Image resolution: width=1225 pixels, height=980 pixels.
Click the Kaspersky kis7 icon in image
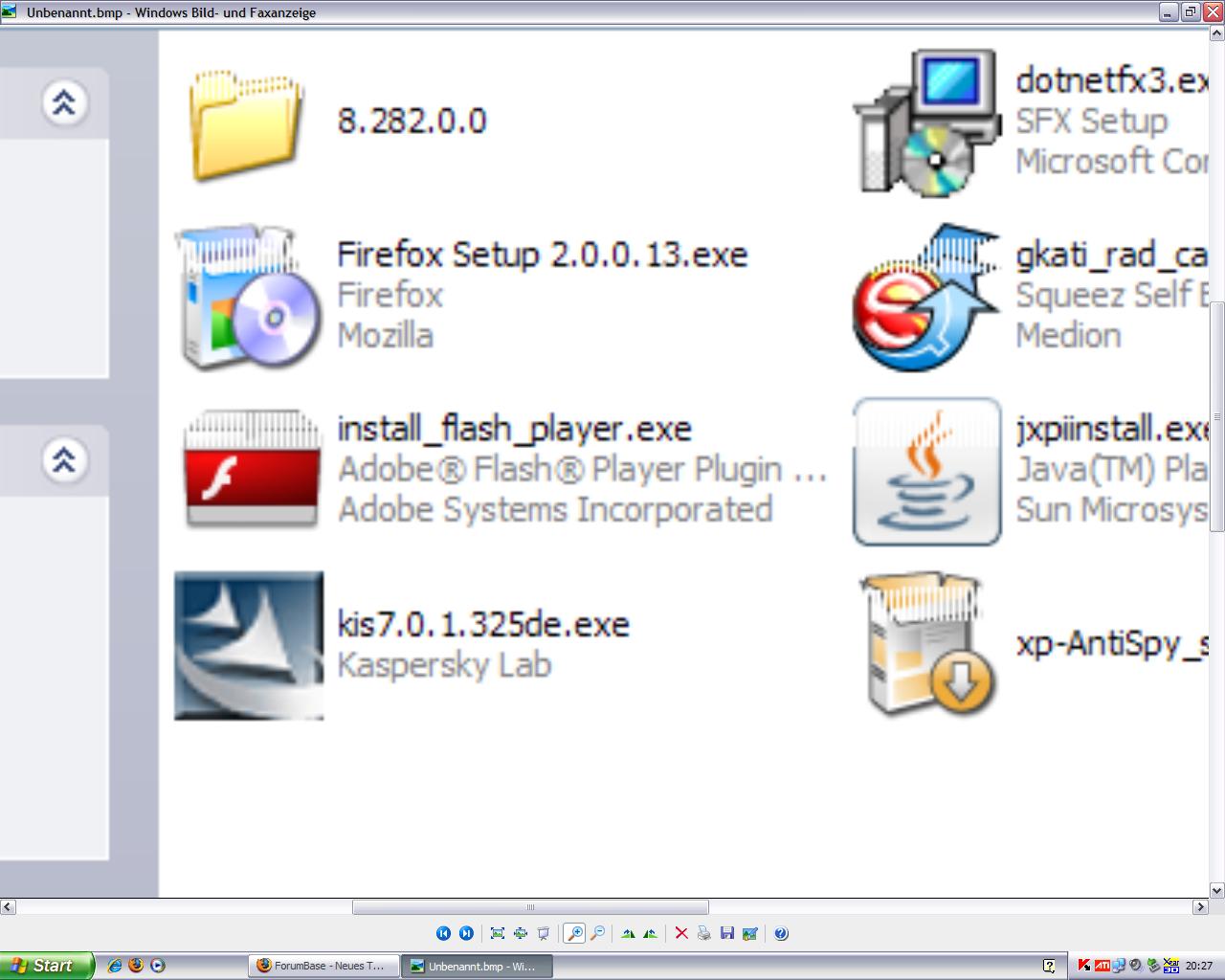coord(249,646)
